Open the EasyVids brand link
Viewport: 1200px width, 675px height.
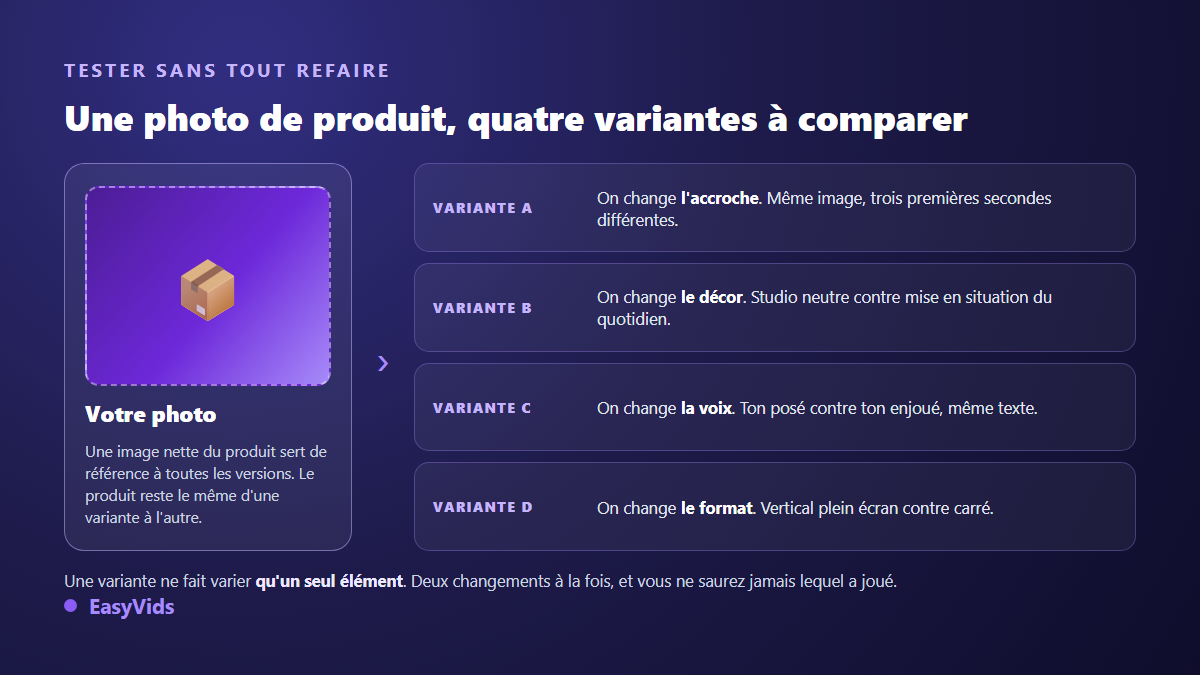131,606
